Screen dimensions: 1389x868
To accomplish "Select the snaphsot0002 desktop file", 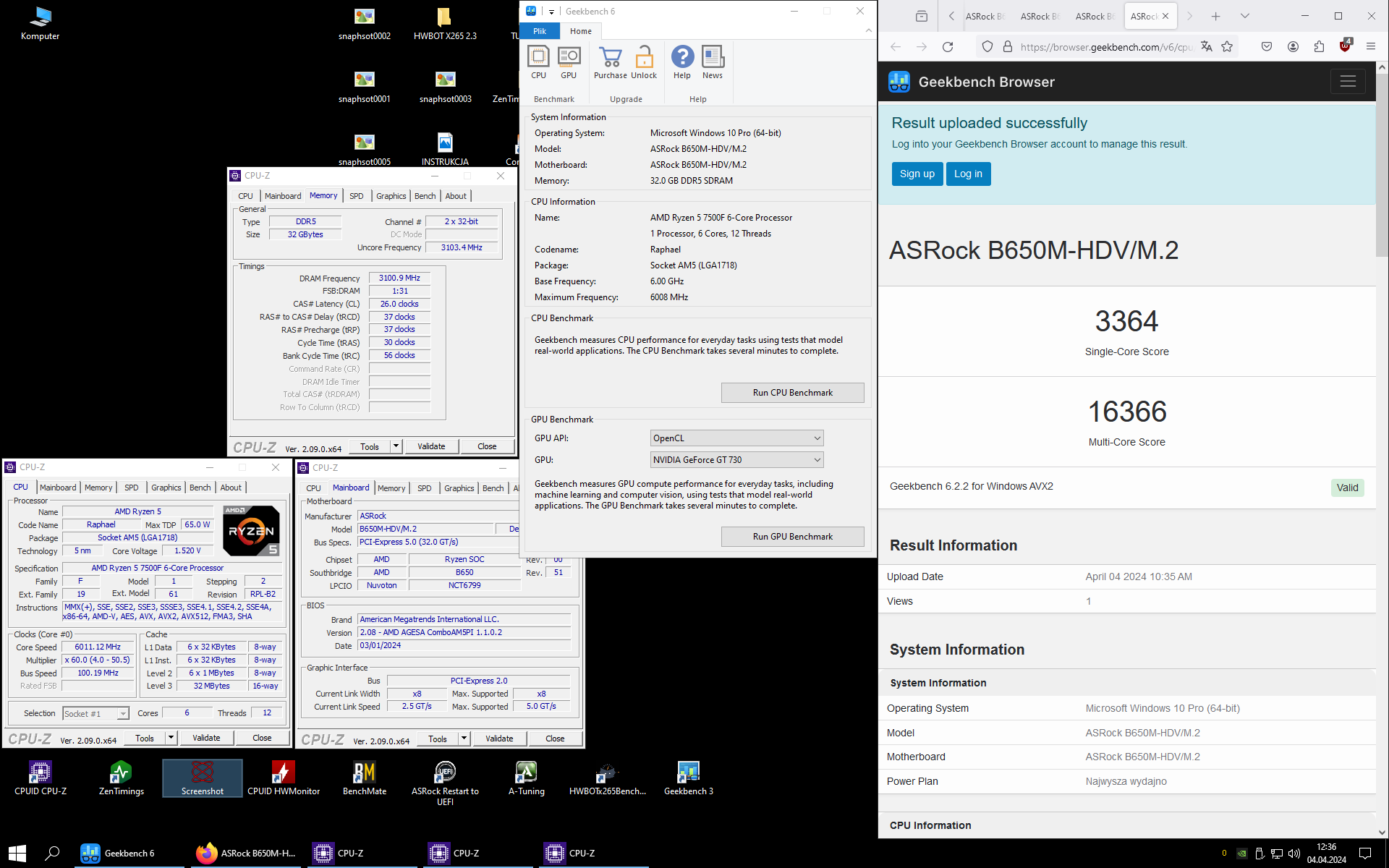I will (365, 23).
